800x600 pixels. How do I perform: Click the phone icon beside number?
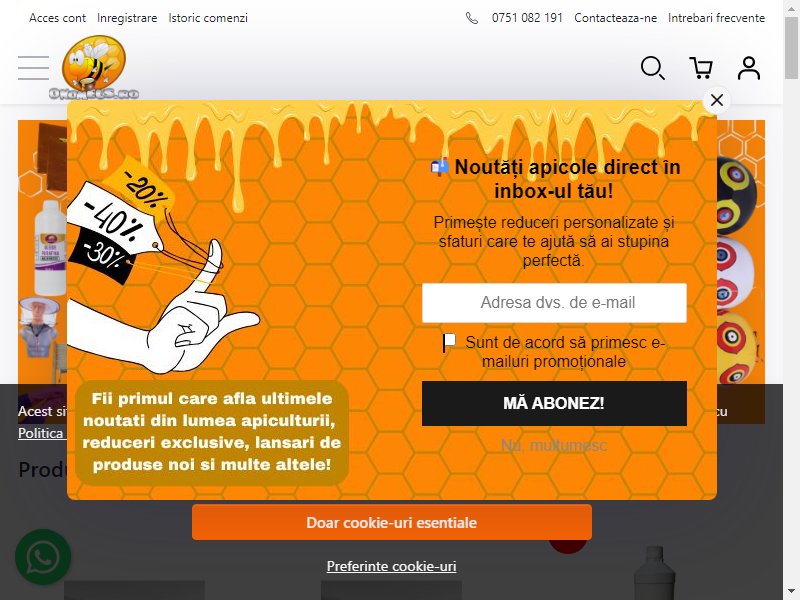(x=472, y=18)
